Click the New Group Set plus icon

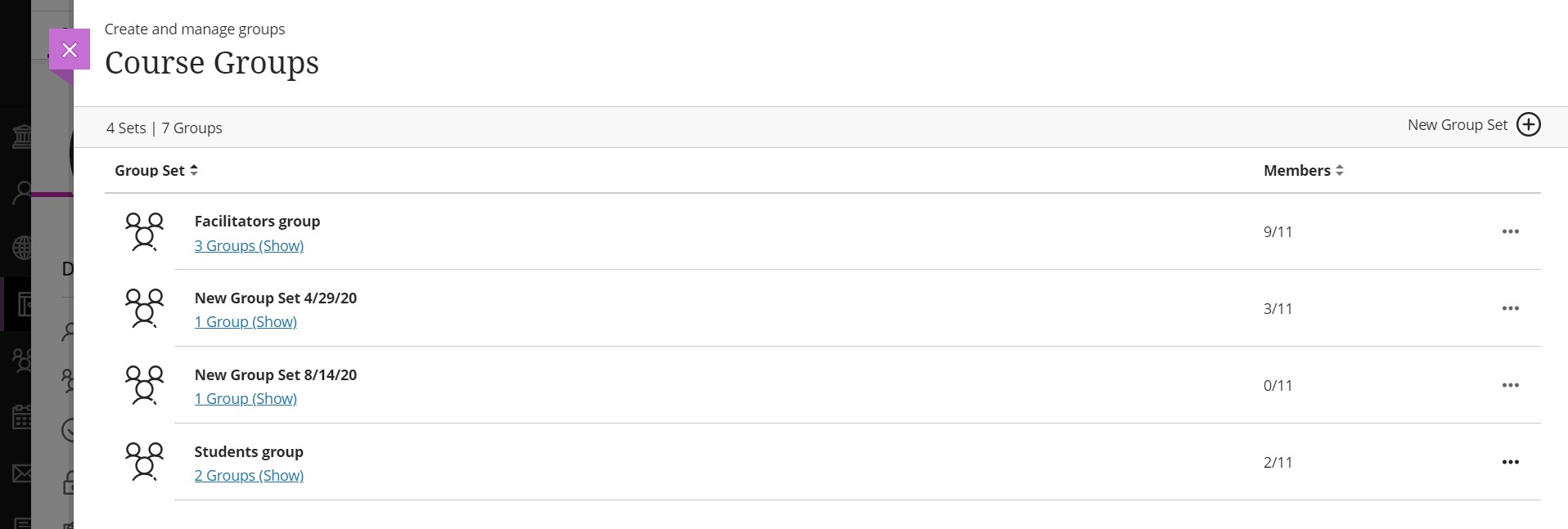(1528, 124)
